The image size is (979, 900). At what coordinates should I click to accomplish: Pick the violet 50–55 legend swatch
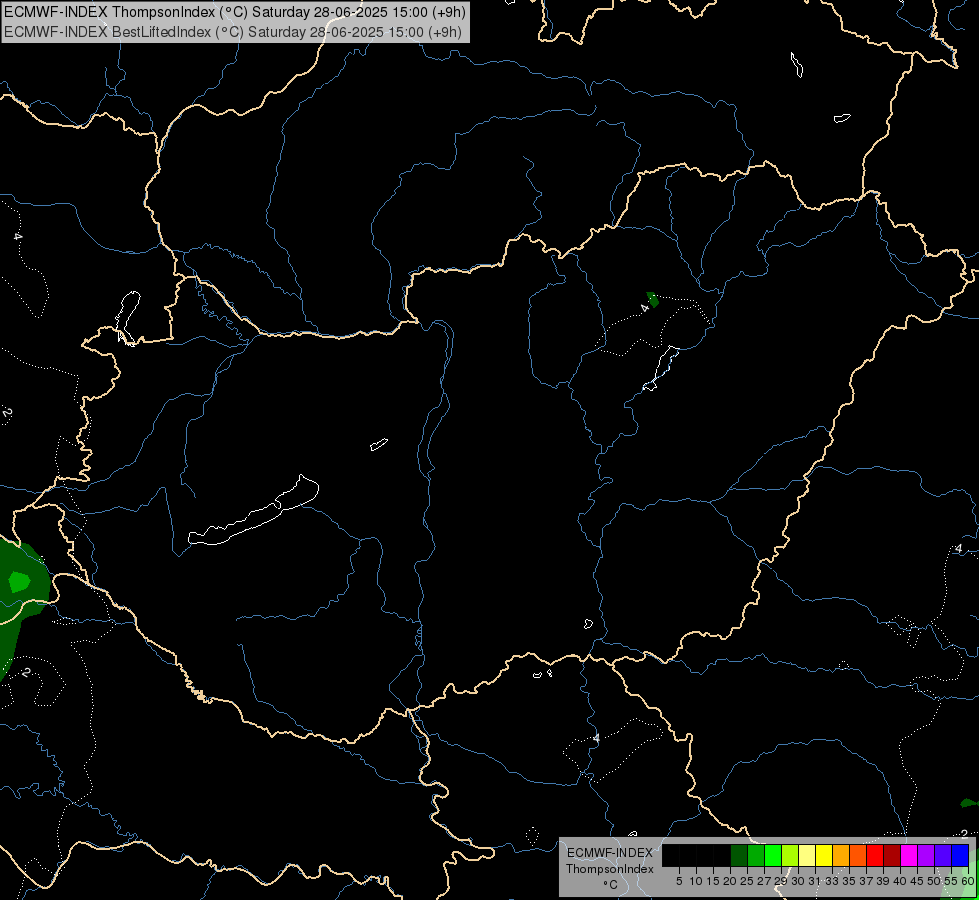(943, 856)
